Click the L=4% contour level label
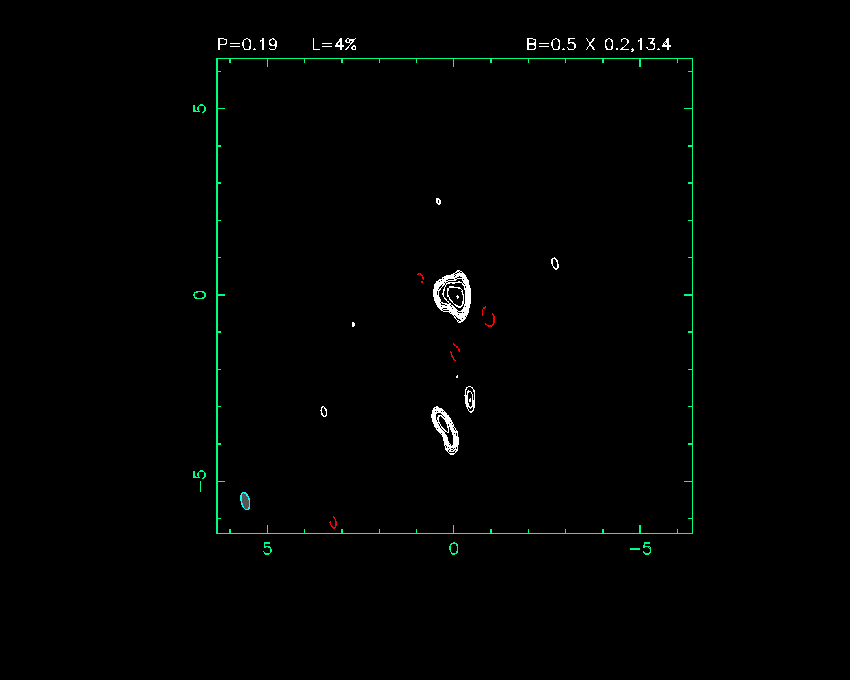Image resolution: width=850 pixels, height=680 pixels. [334, 44]
